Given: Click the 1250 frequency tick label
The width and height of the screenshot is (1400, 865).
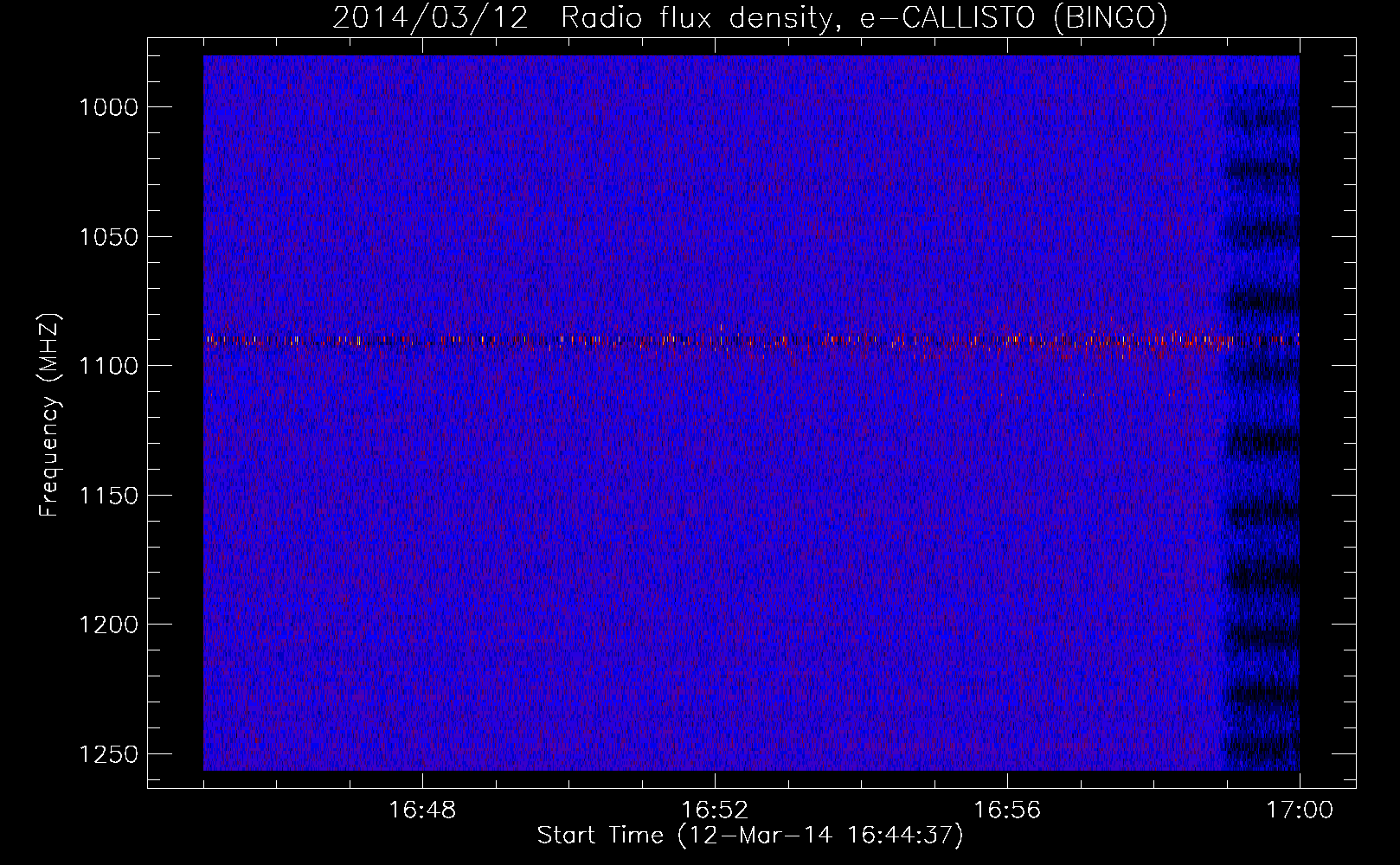Looking at the screenshot, I should (108, 754).
